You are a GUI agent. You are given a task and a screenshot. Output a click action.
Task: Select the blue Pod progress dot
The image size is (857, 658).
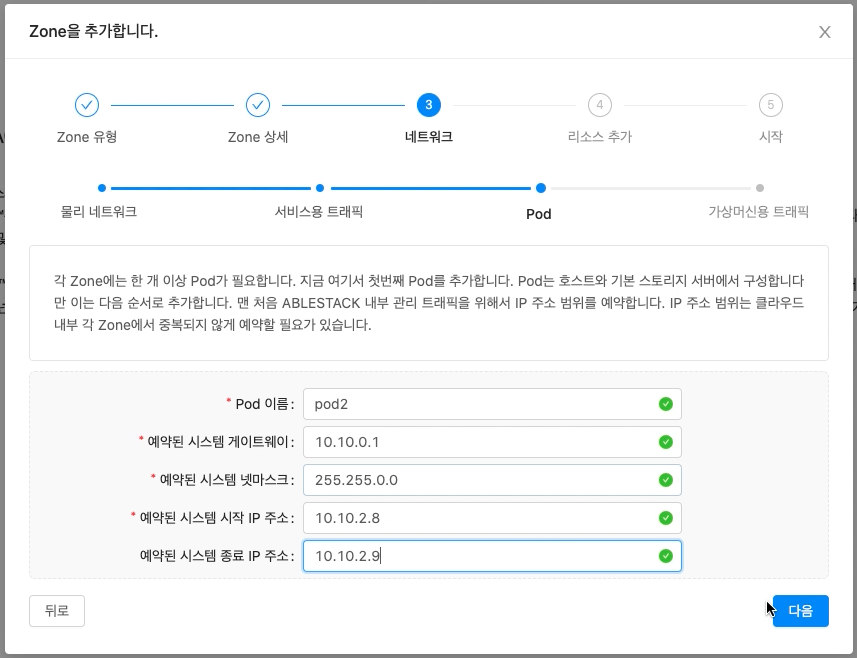pyautogui.click(x=540, y=187)
